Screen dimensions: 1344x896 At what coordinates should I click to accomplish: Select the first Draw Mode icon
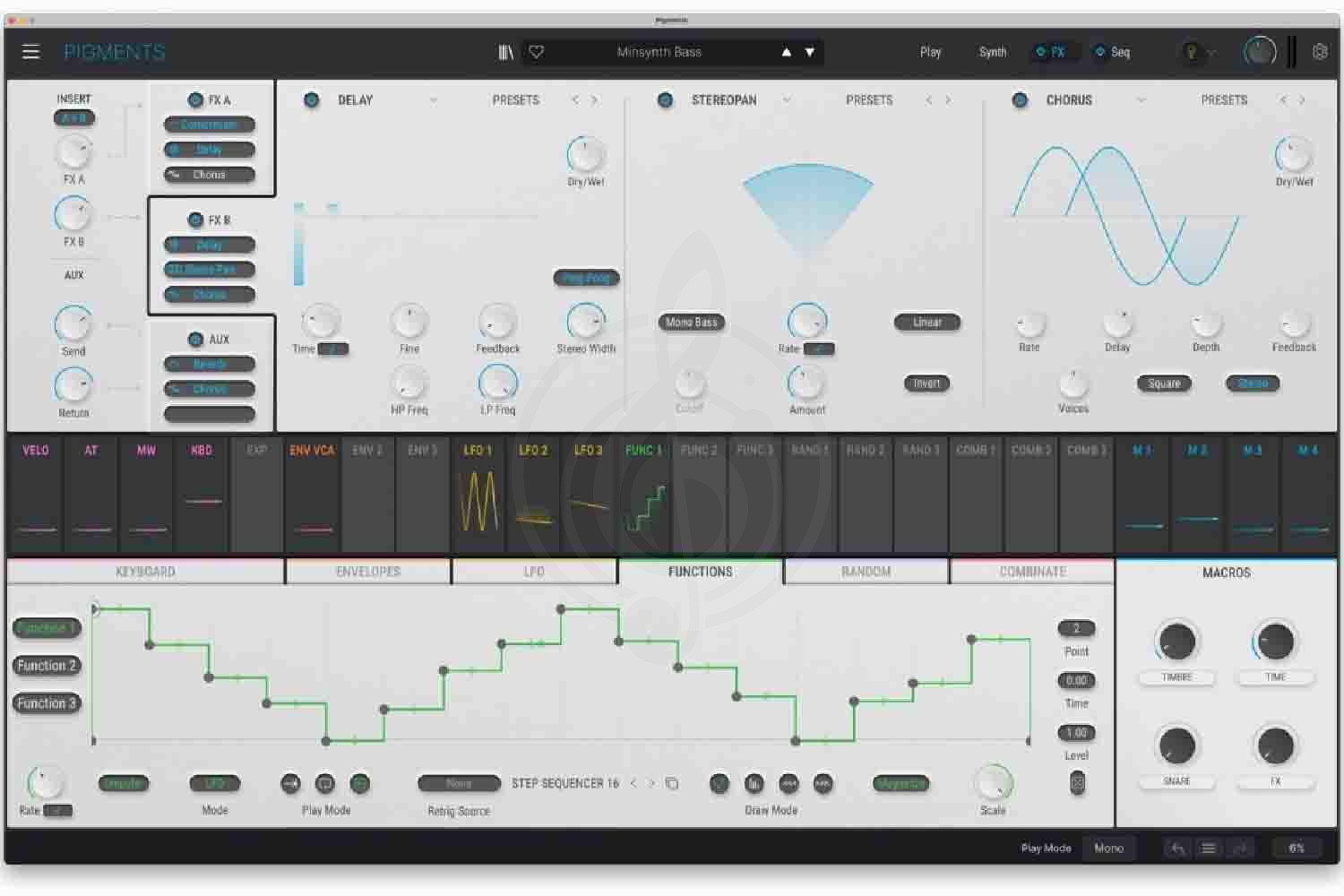click(719, 783)
